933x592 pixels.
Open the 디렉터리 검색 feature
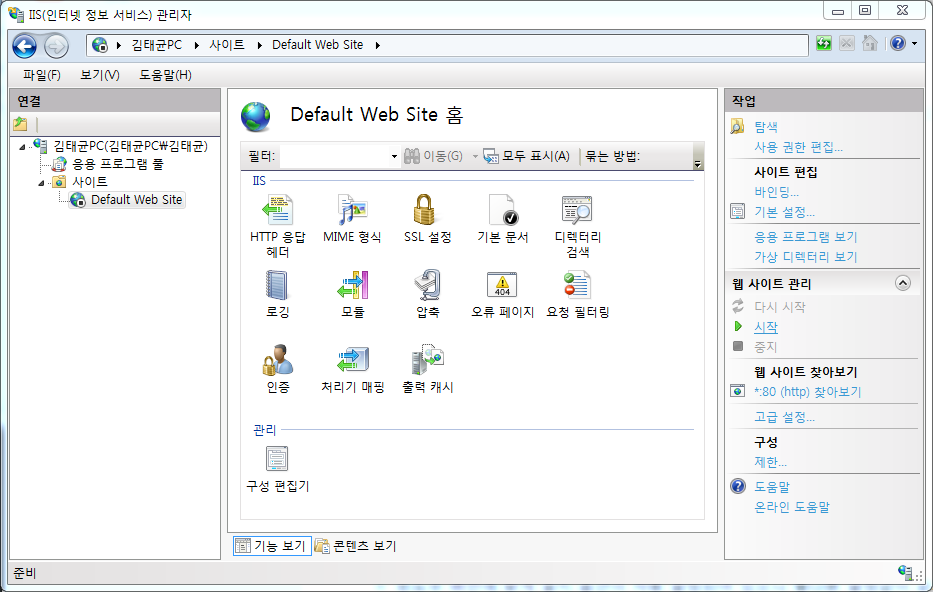(577, 225)
